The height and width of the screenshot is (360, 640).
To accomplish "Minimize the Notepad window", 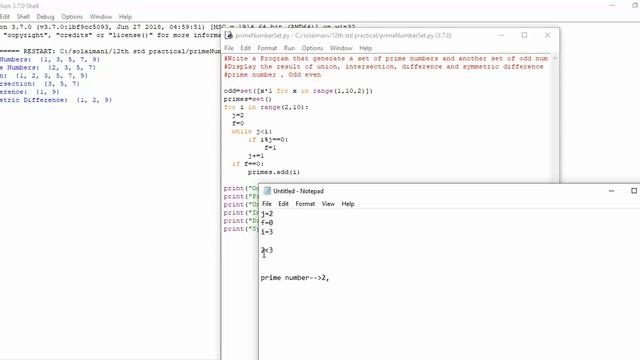I will click(611, 191).
